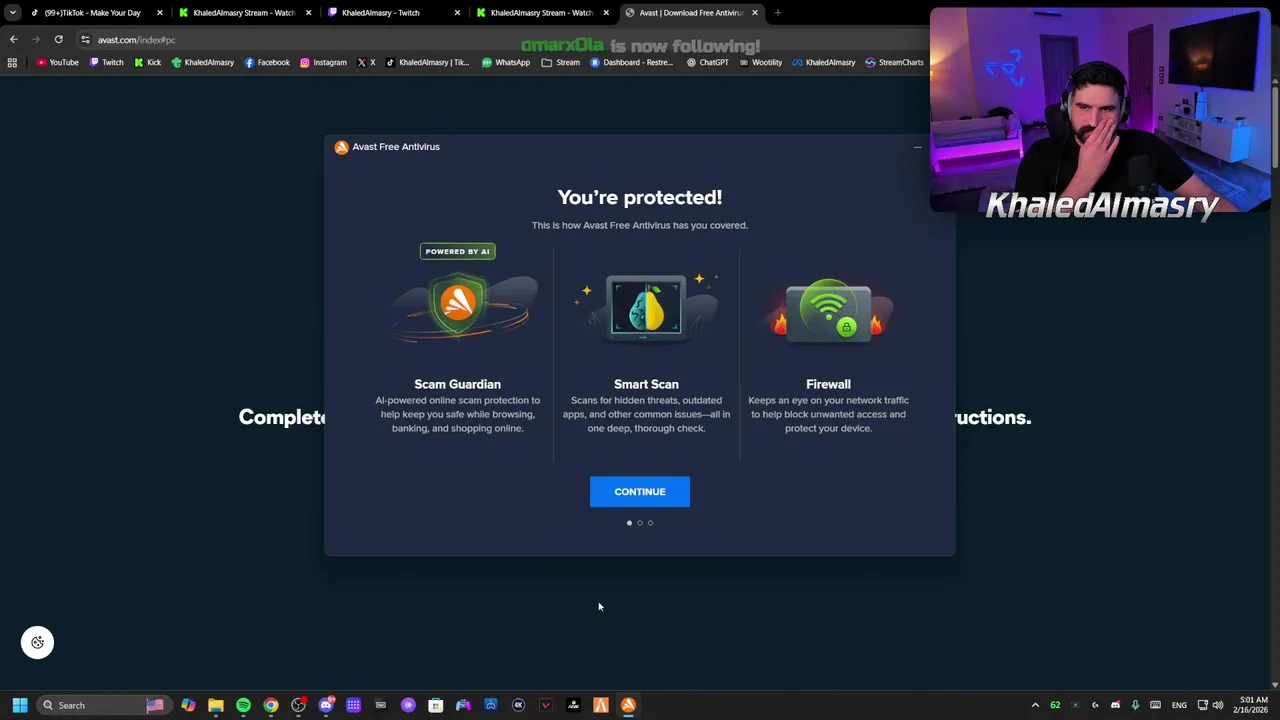Open the Twitch bookmark
Image resolution: width=1280 pixels, height=720 pixels.
tap(107, 62)
